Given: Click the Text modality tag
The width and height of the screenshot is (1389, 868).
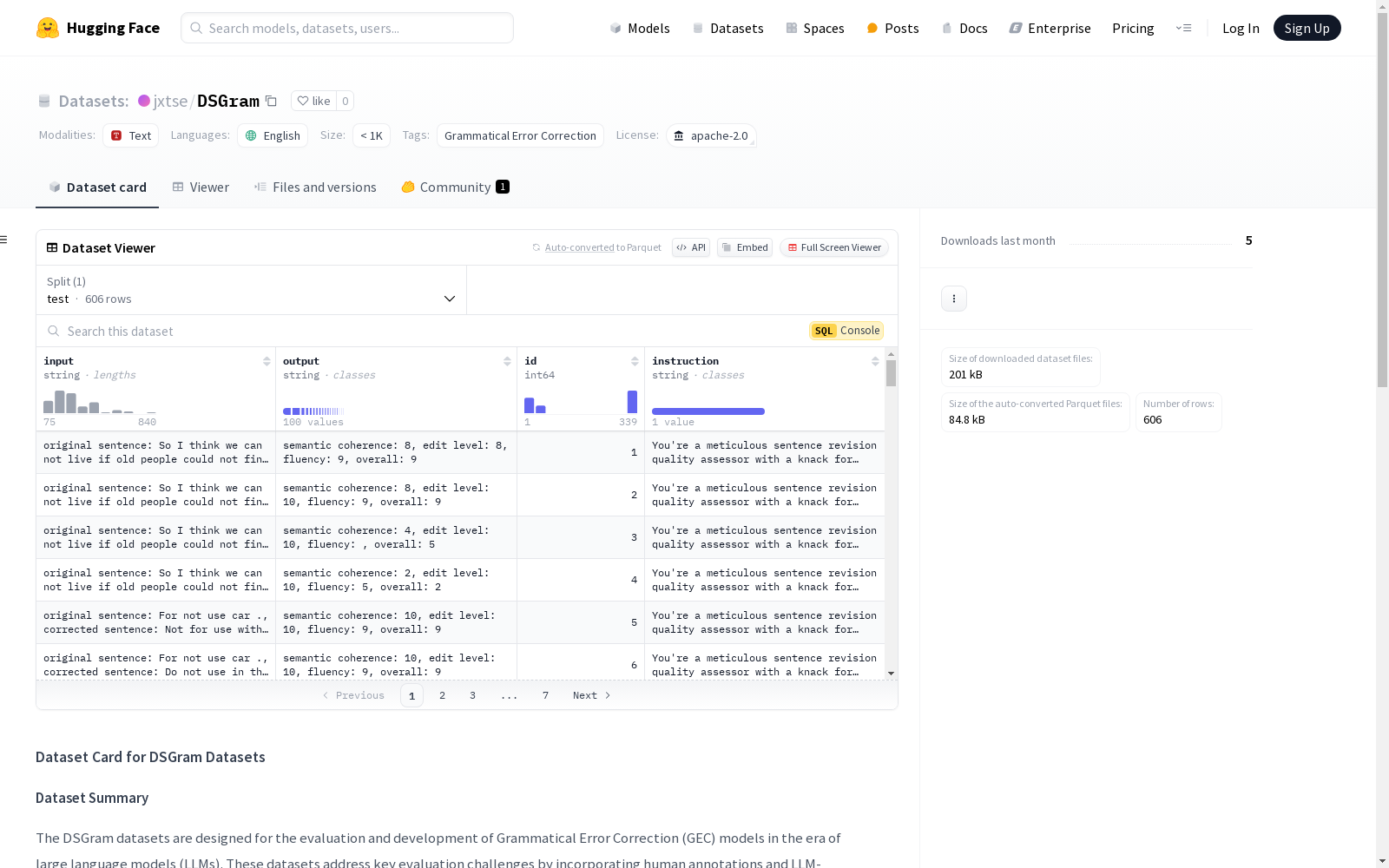Looking at the screenshot, I should pos(131,135).
